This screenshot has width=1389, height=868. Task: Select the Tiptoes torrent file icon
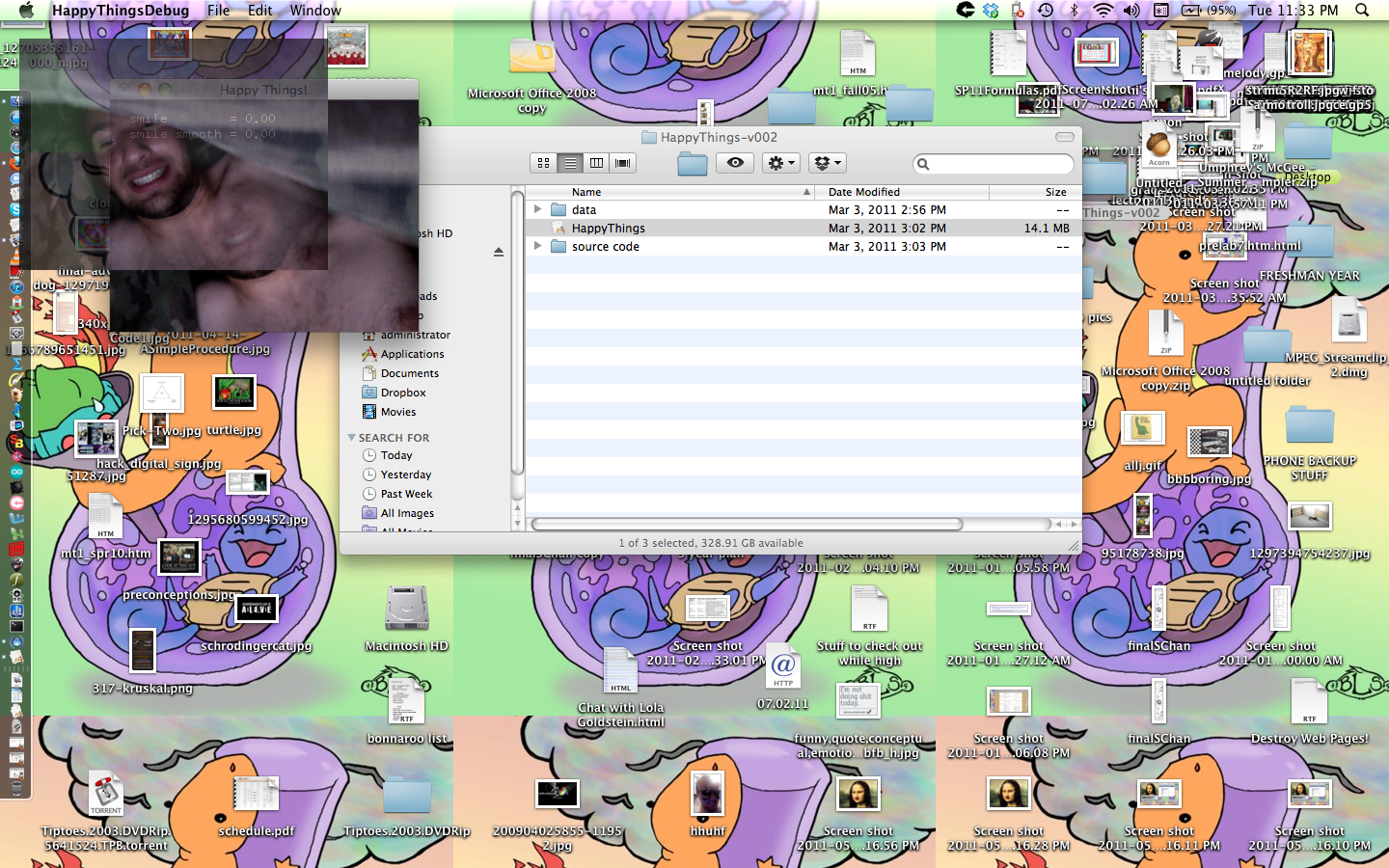[x=106, y=795]
